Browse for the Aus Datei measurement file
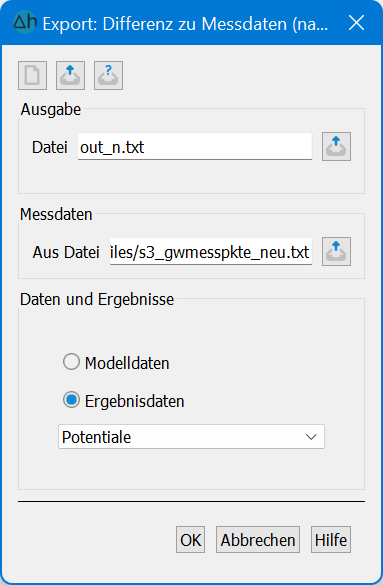Screen dimensions: 383x585 (x=336, y=251)
